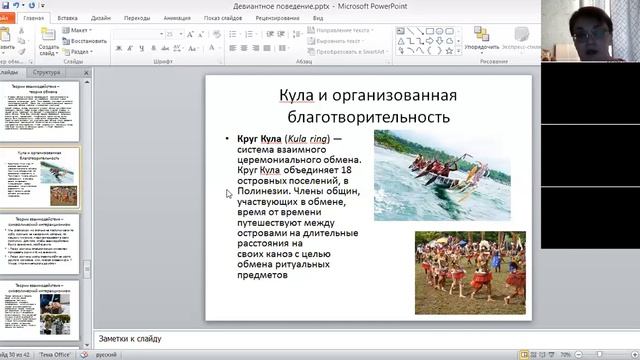Select the text box shape

pyautogui.click(x=400, y=31)
